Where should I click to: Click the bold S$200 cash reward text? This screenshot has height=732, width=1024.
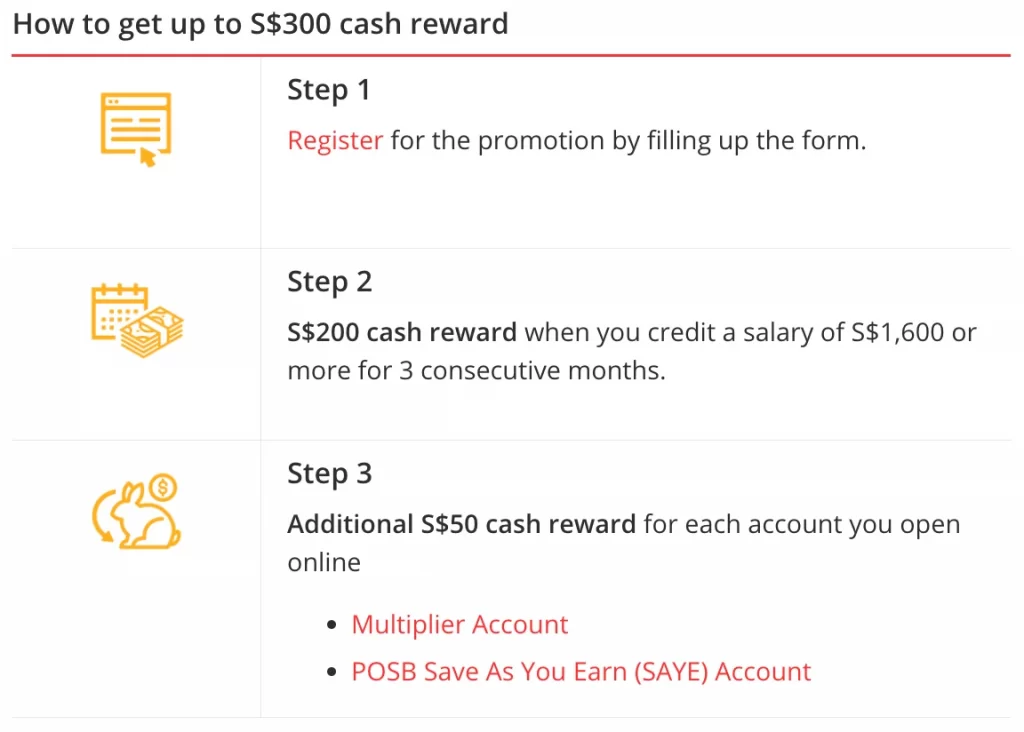(402, 332)
